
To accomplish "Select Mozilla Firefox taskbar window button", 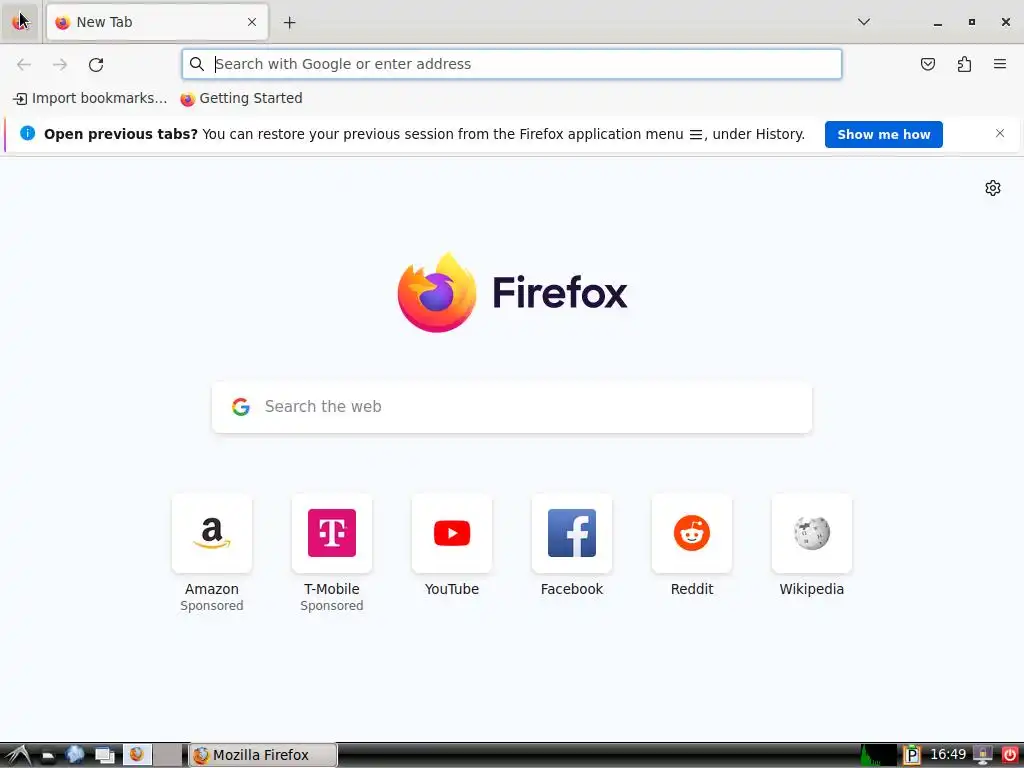I will (x=263, y=755).
